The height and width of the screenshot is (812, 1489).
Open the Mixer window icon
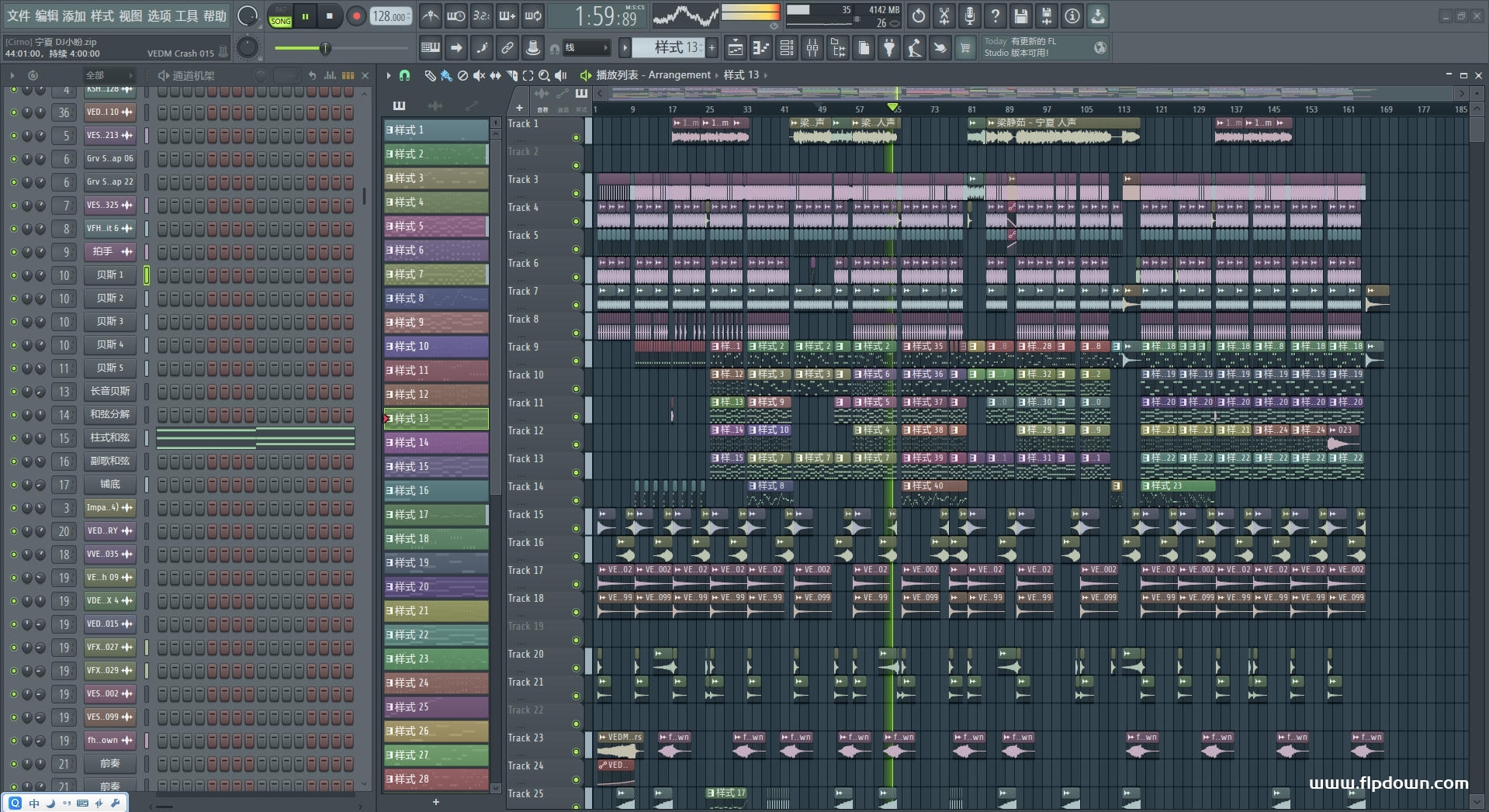pos(812,48)
